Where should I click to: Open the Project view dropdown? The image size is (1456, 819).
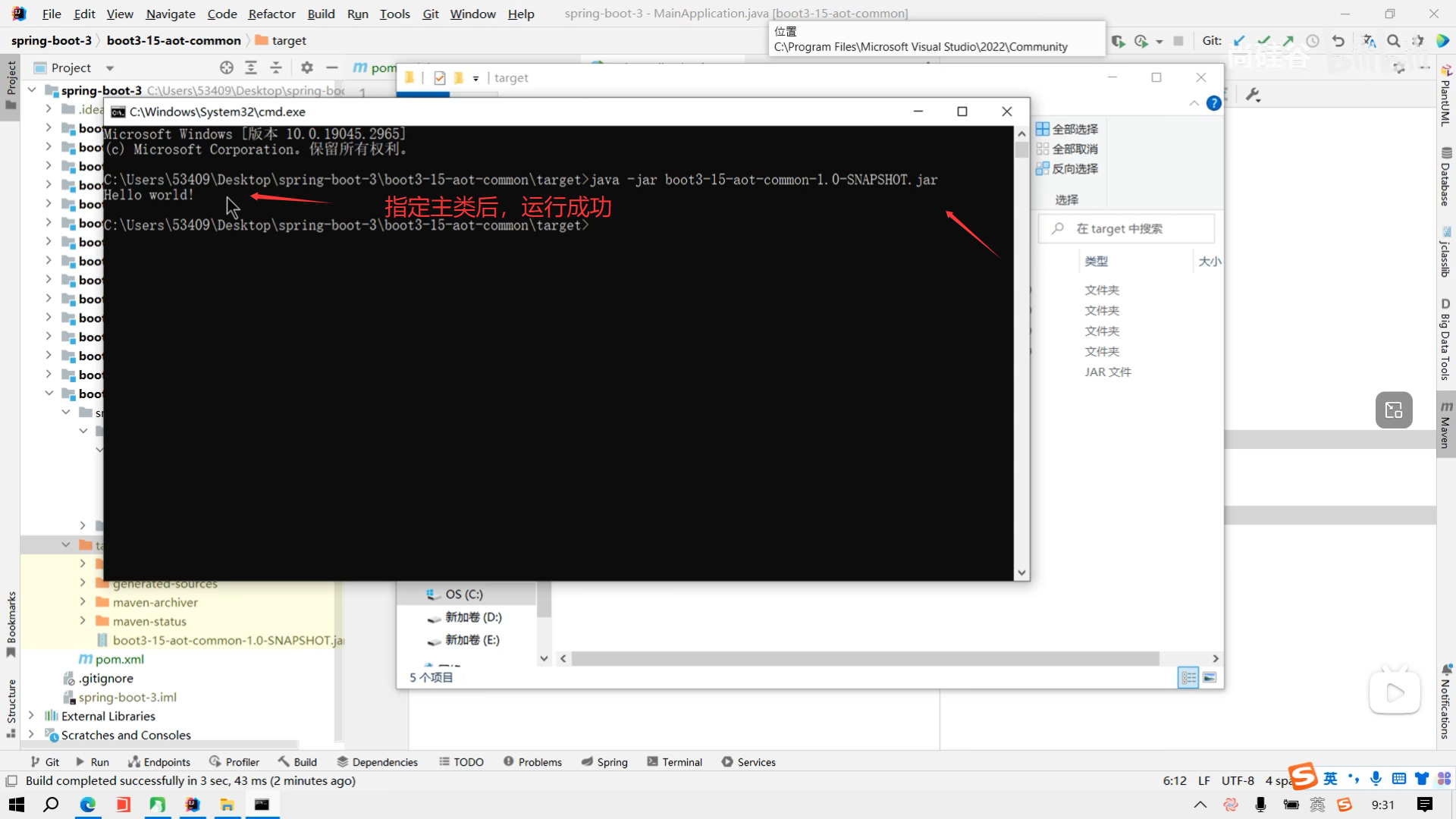pyautogui.click(x=110, y=68)
